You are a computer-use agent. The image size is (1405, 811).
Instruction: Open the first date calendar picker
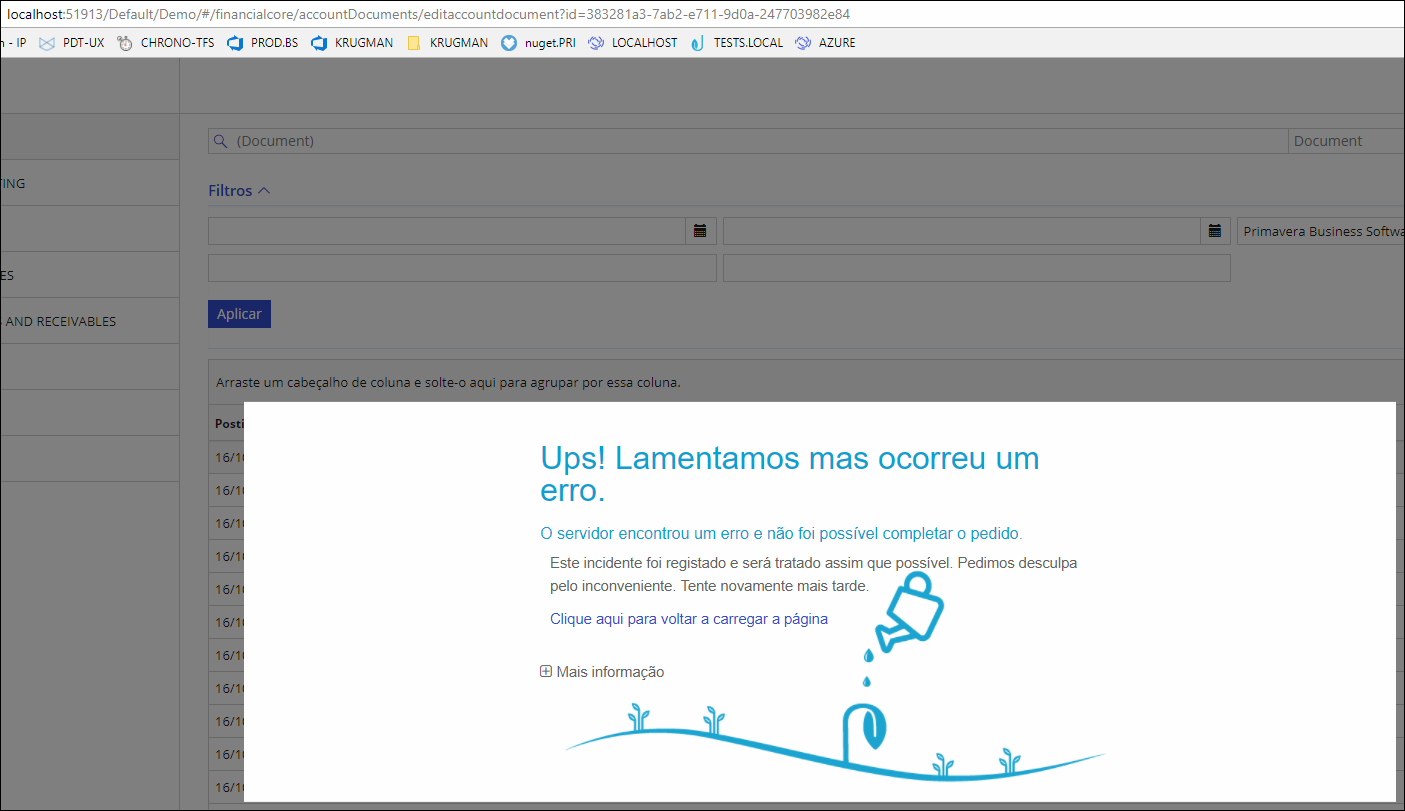(700, 231)
